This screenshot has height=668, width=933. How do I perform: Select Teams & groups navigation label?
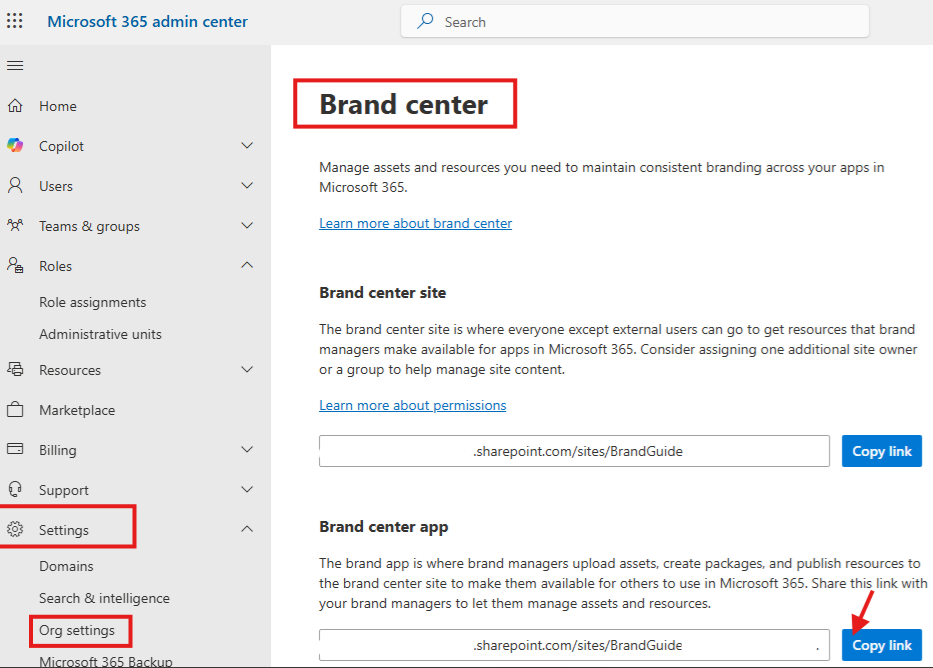[89, 226]
